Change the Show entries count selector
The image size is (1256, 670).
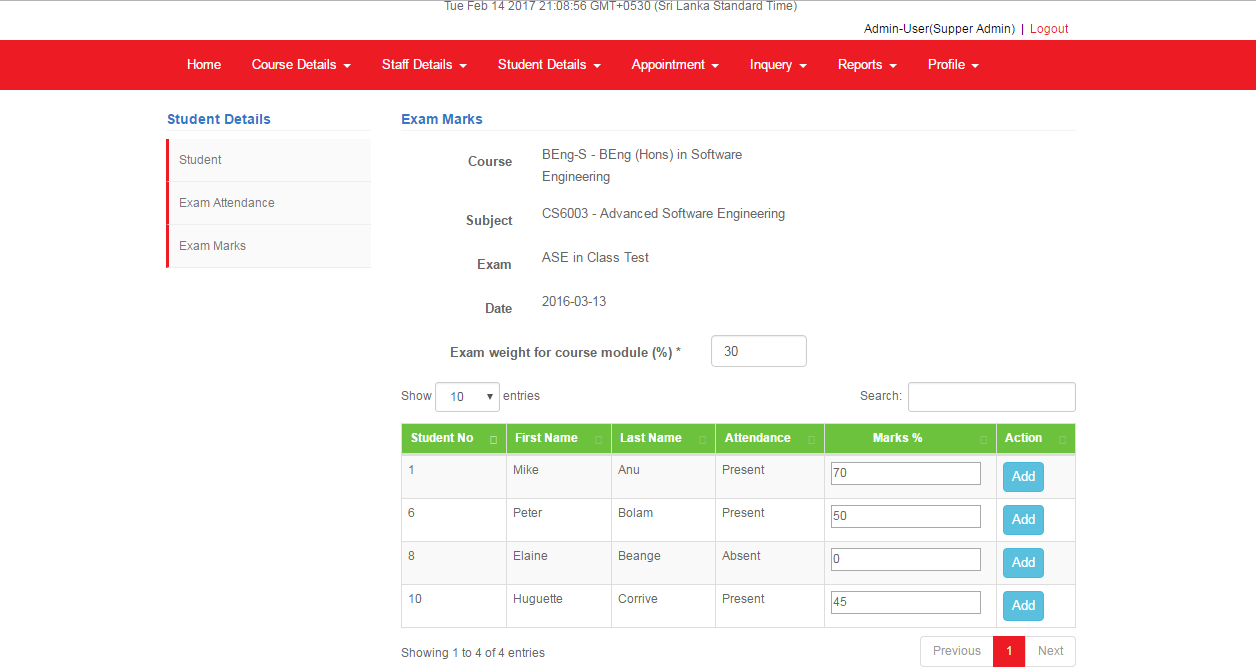pos(467,397)
